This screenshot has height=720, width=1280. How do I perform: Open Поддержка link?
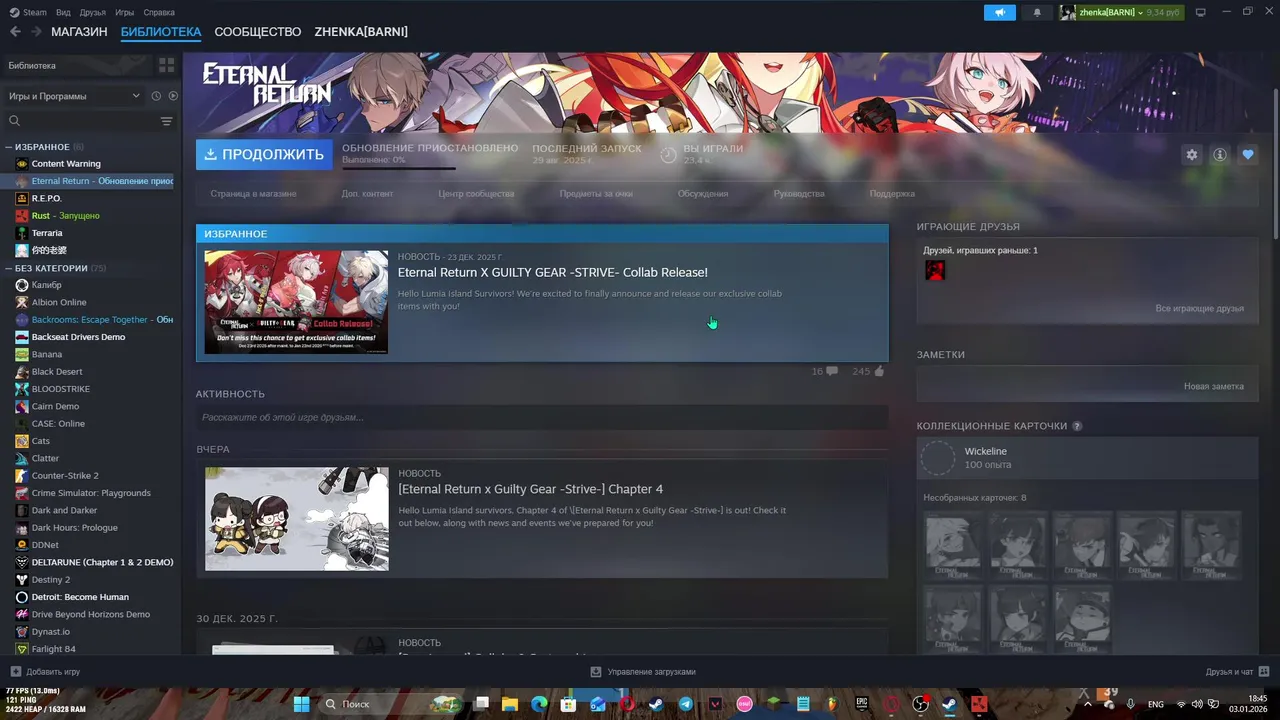[x=892, y=194]
